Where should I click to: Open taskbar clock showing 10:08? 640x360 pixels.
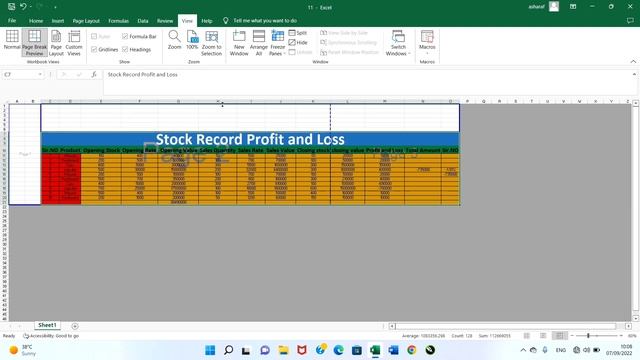pos(620,350)
